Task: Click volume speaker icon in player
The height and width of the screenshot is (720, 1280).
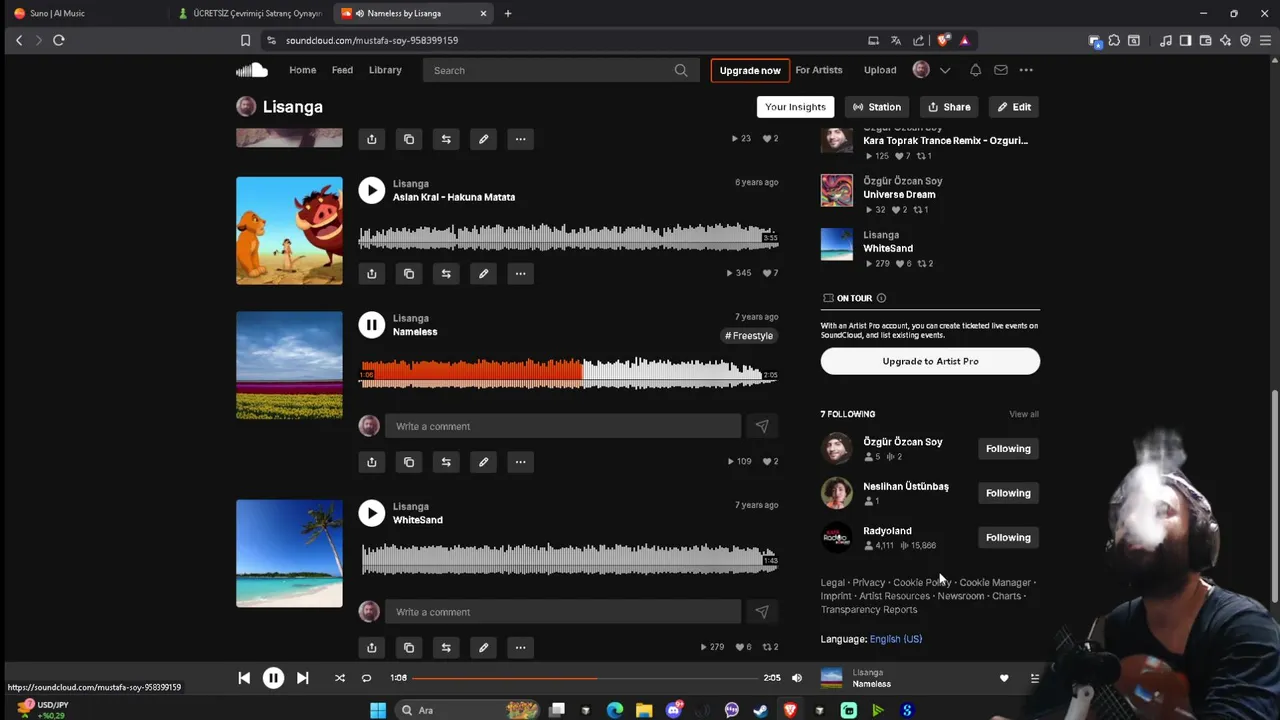Action: click(797, 678)
